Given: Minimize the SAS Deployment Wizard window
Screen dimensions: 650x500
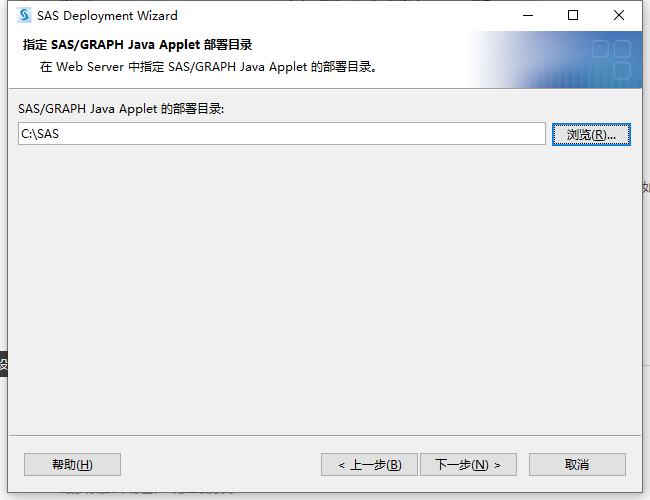Looking at the screenshot, I should click(528, 15).
